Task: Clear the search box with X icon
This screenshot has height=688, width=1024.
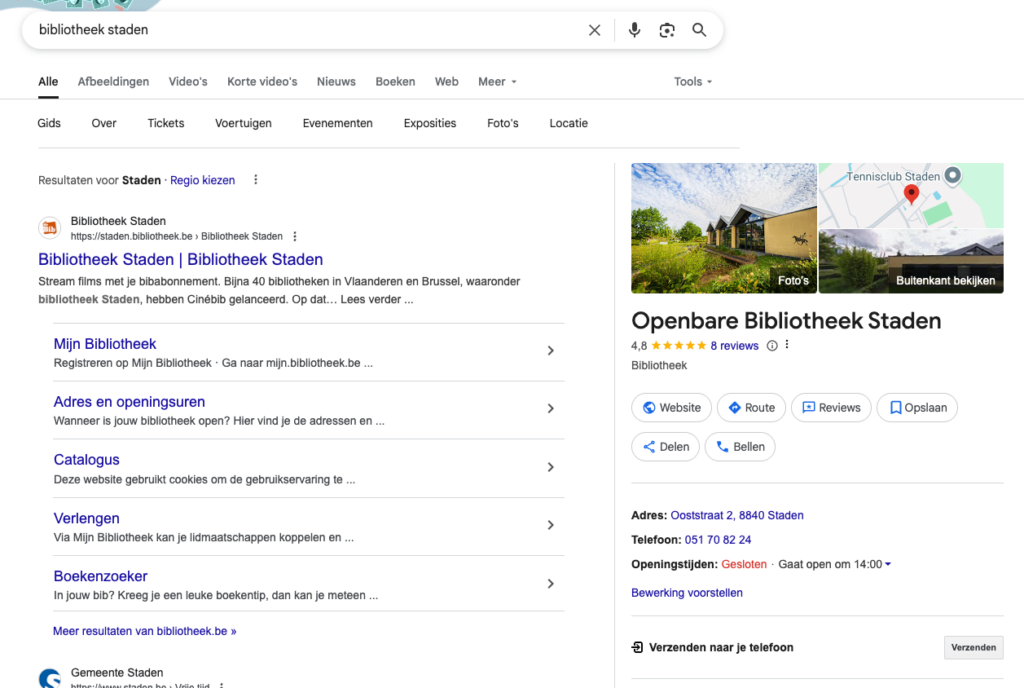Action: [x=594, y=30]
